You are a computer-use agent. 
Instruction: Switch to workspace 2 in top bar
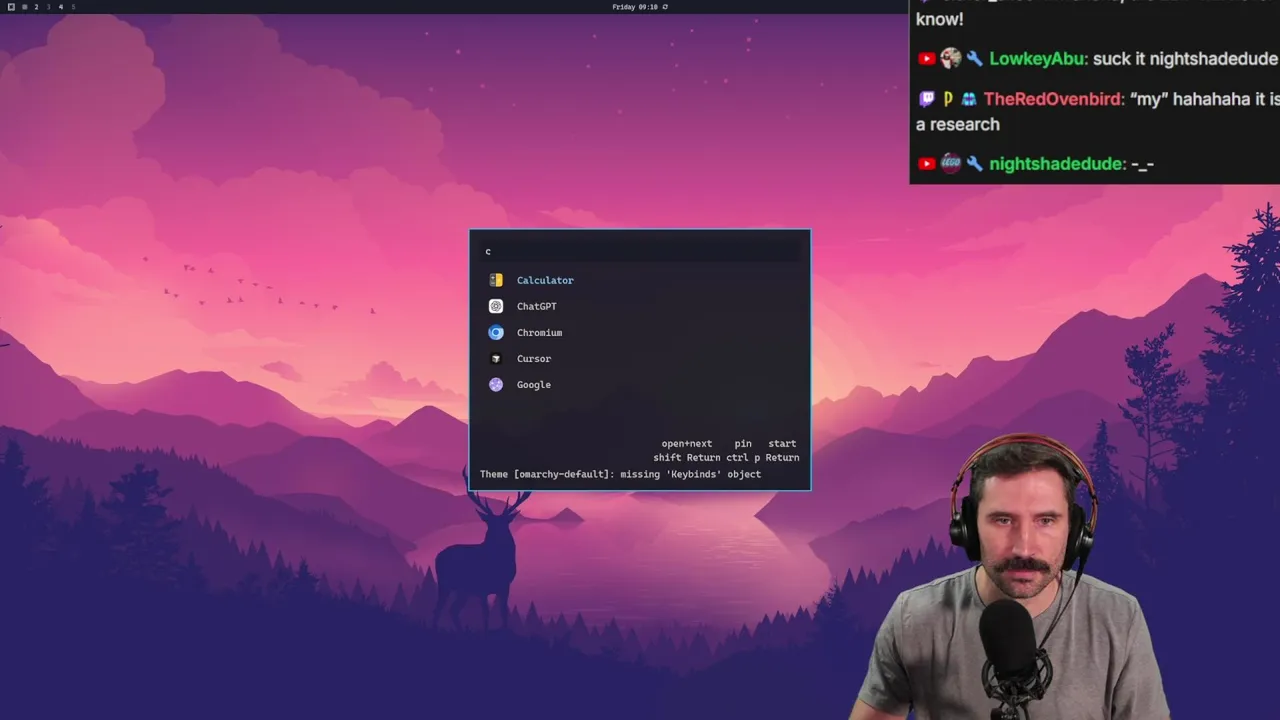click(x=36, y=7)
